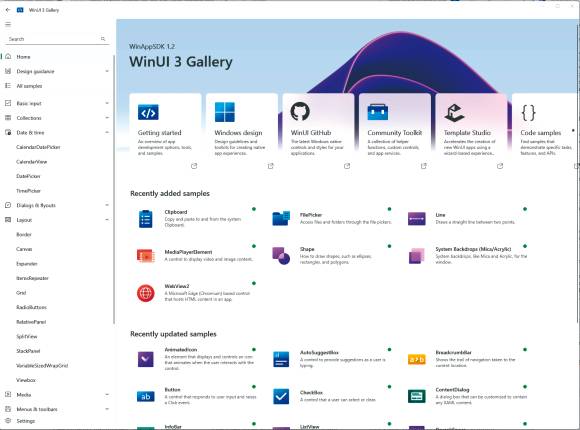Open Expander sample in sidebar
This screenshot has width=580, height=430.
[x=27, y=263]
